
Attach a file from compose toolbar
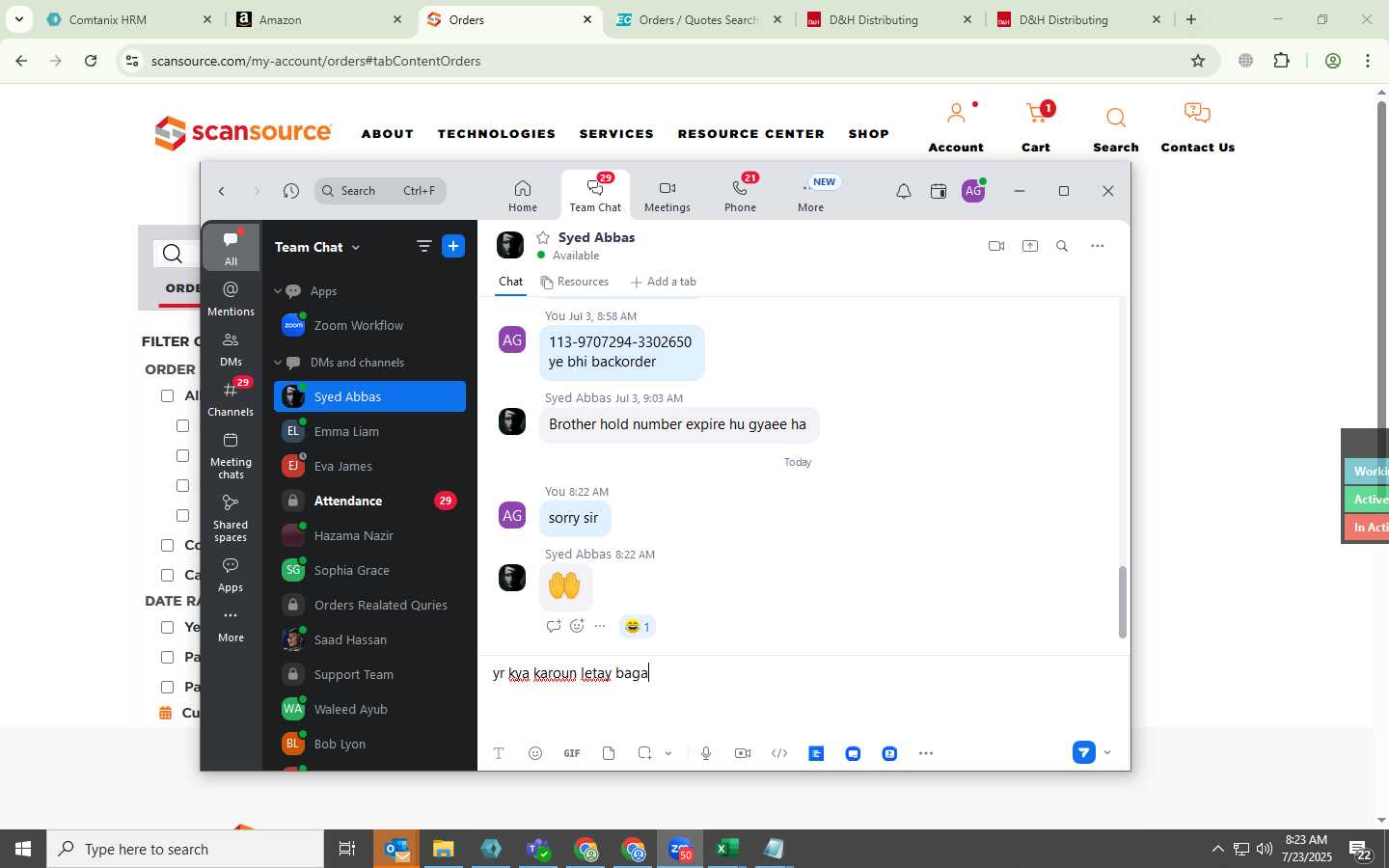click(609, 753)
